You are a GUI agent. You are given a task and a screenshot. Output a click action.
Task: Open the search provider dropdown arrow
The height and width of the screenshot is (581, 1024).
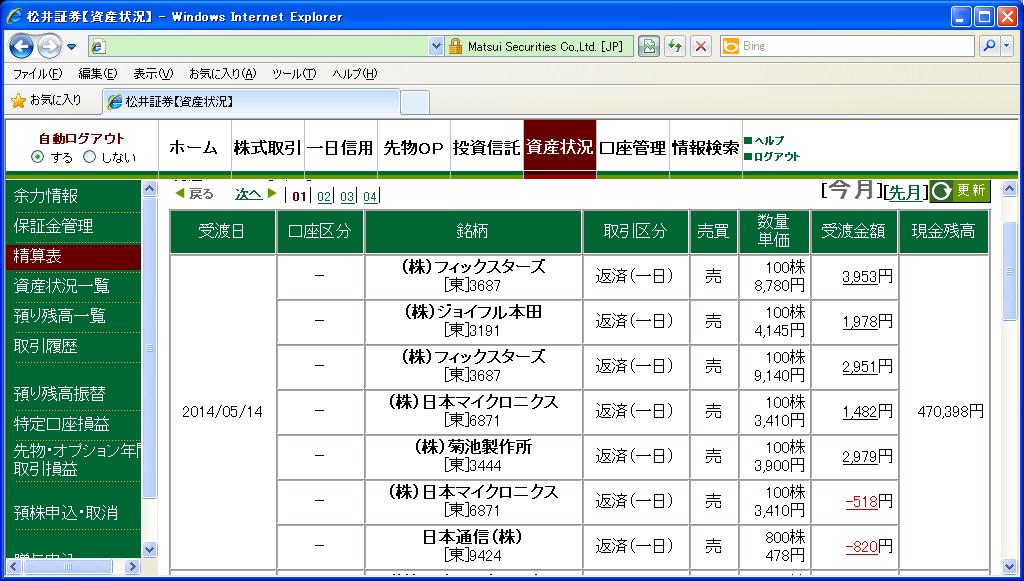point(1007,46)
